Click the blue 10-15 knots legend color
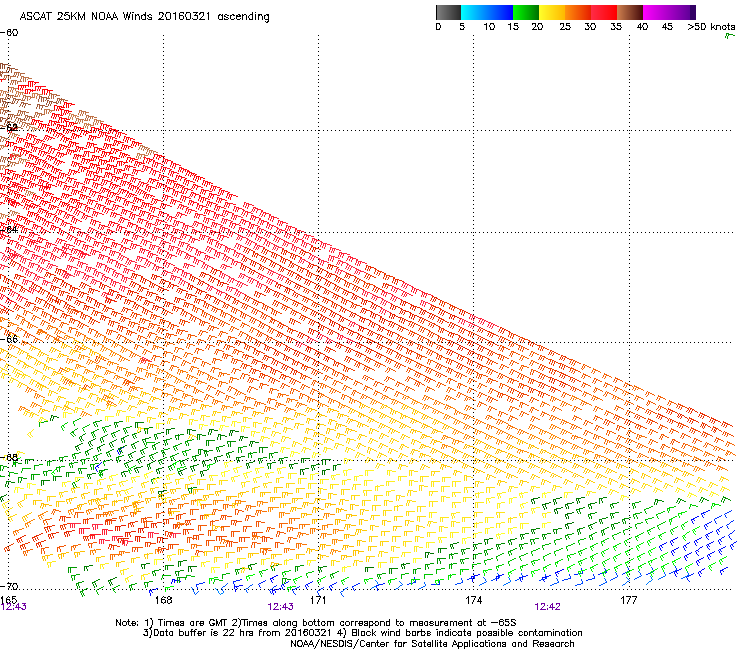Screen dimensions: 740x650 [x=500, y=12]
